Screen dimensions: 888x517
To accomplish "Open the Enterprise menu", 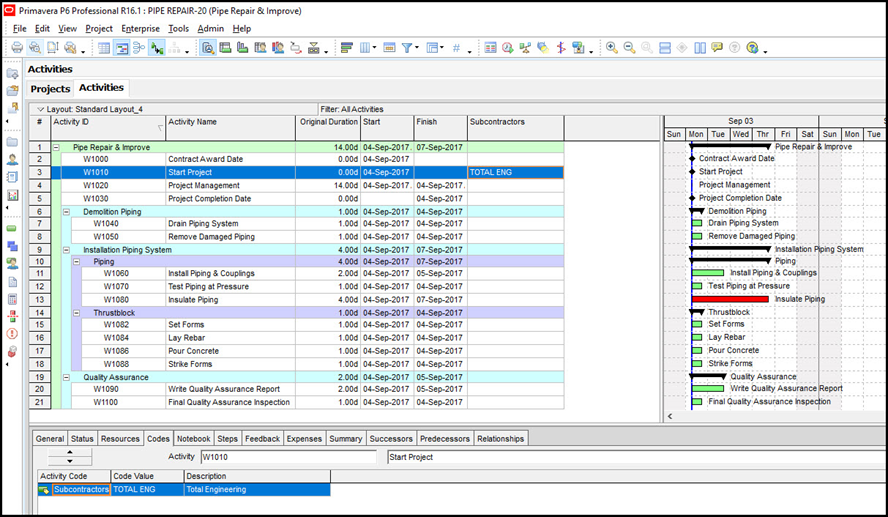I will [x=140, y=28].
